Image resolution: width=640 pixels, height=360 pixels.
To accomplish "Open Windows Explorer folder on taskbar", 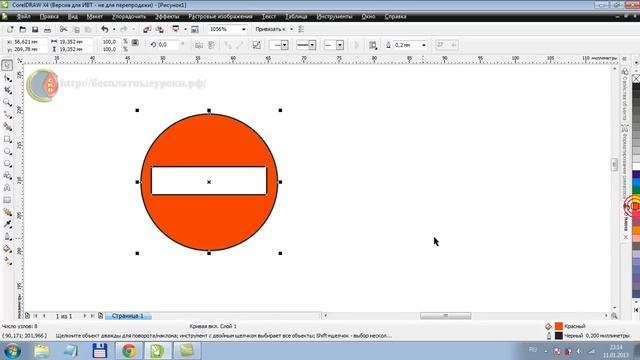I will click(42, 351).
